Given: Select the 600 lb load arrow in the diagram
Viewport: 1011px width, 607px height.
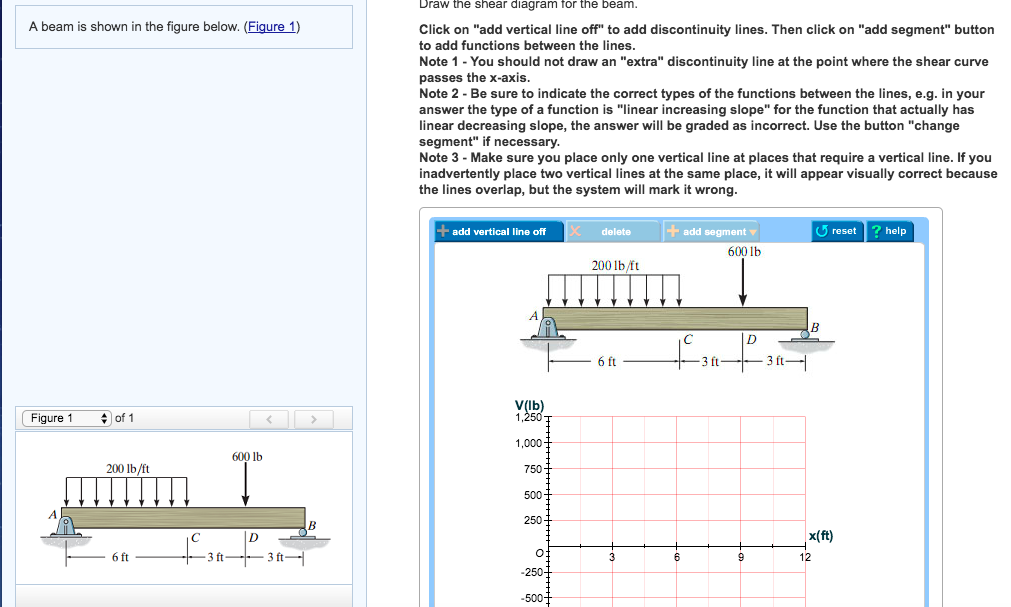Looking at the screenshot, I should (x=741, y=285).
